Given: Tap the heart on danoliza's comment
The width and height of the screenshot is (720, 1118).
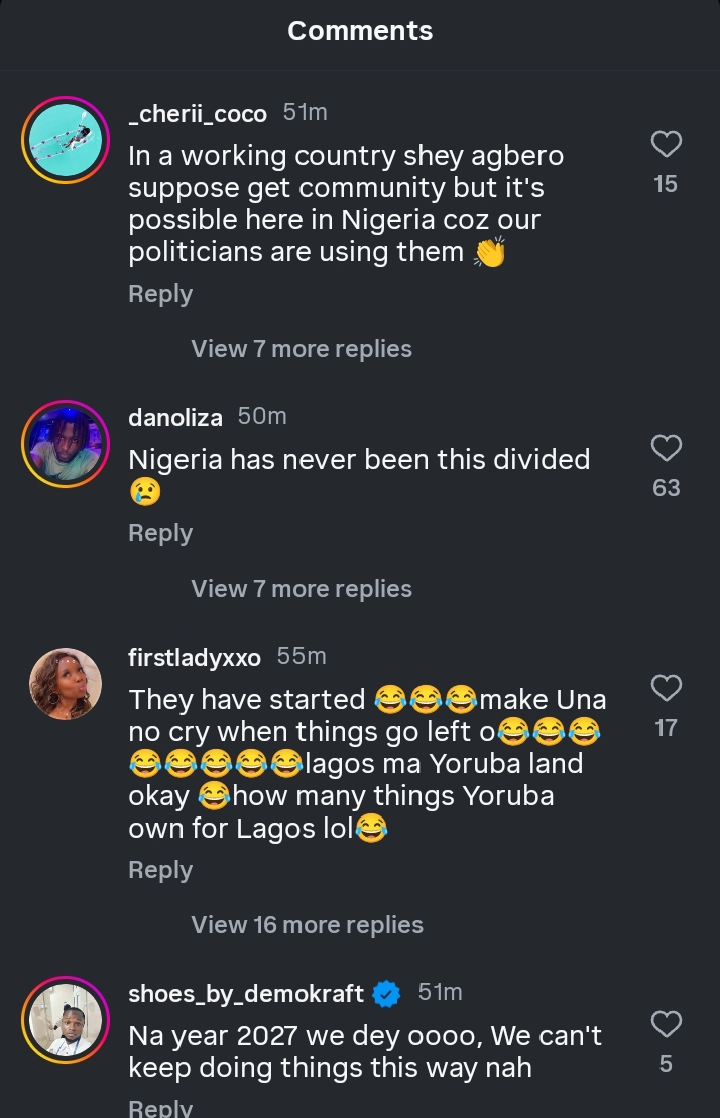Looking at the screenshot, I should click(666, 448).
